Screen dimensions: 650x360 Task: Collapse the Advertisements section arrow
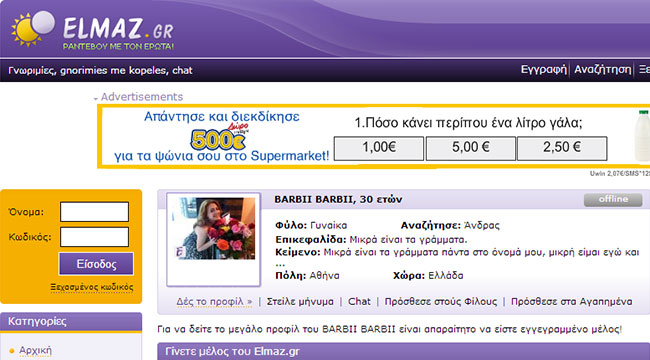95,99
